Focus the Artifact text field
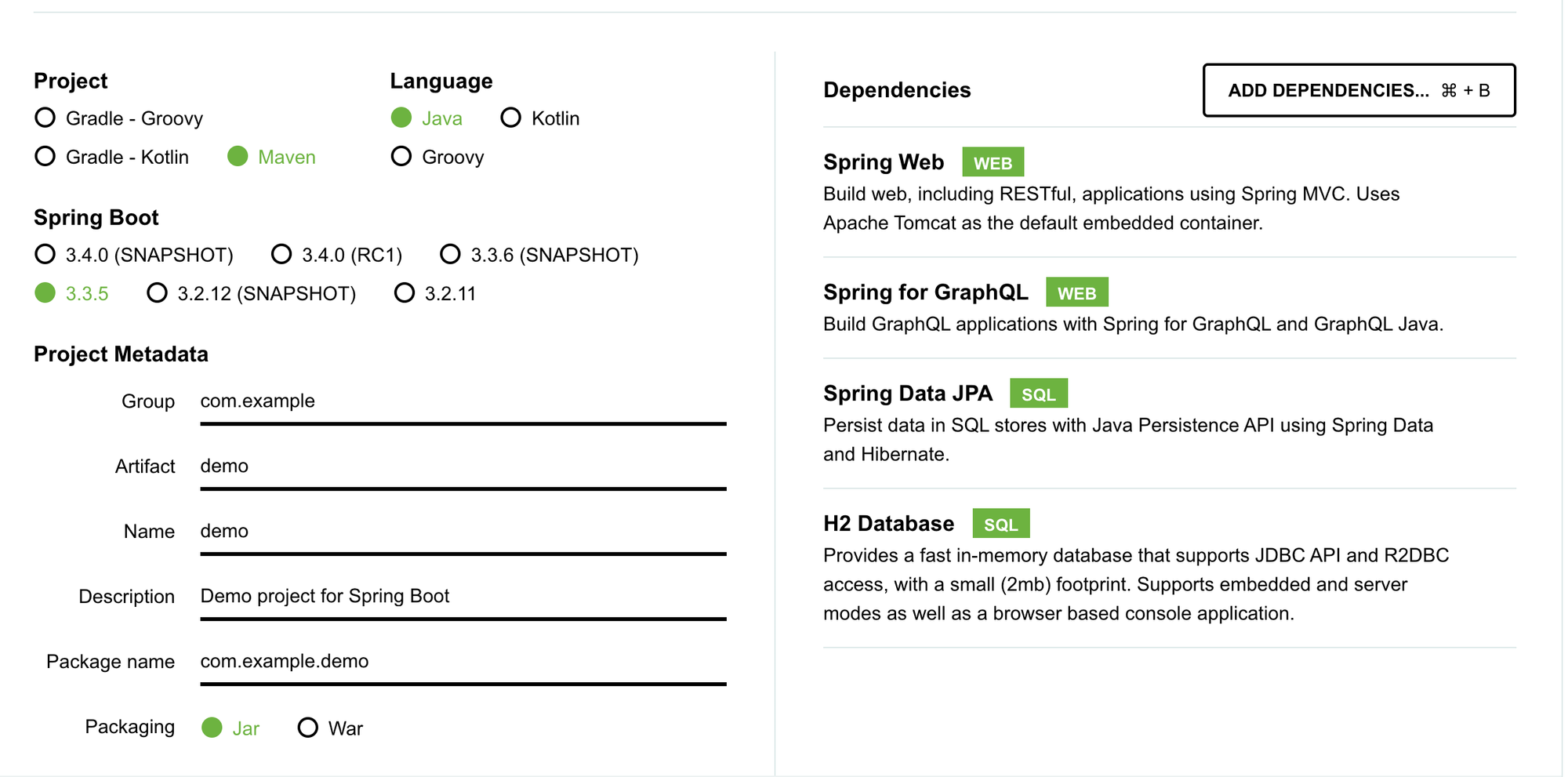1568x777 pixels. click(463, 467)
